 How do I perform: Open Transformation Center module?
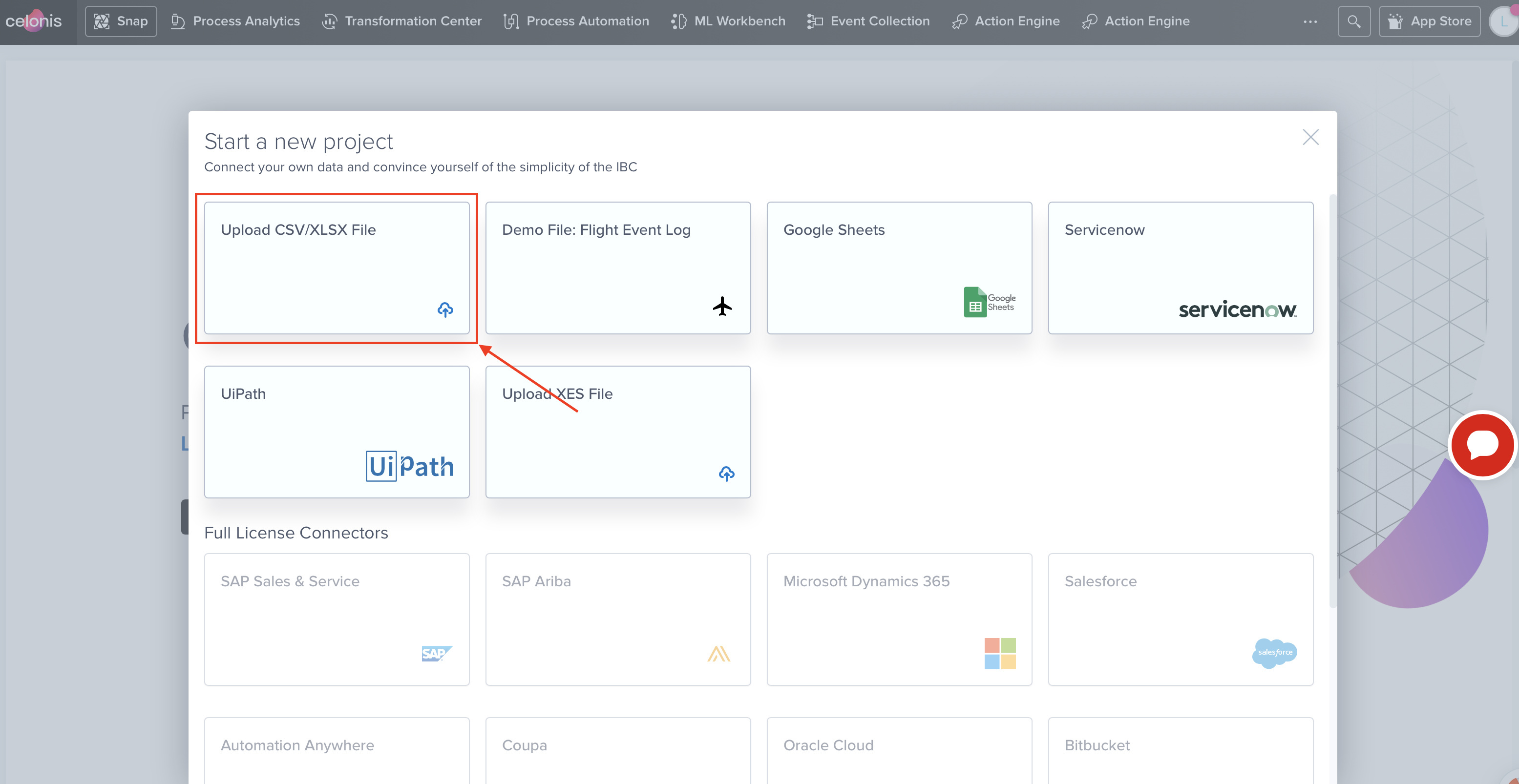point(413,21)
